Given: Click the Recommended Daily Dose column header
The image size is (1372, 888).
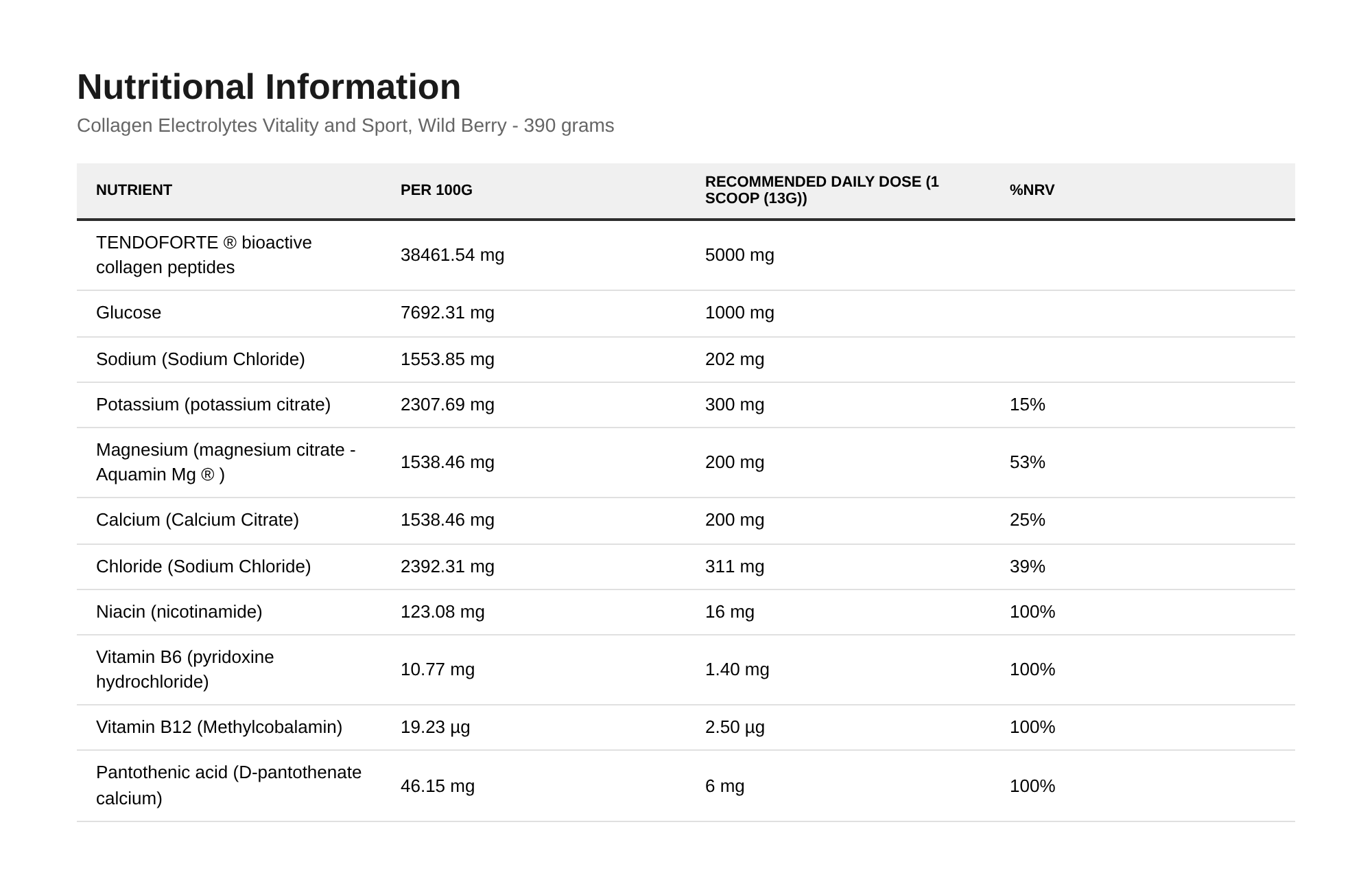Looking at the screenshot, I should click(822, 190).
